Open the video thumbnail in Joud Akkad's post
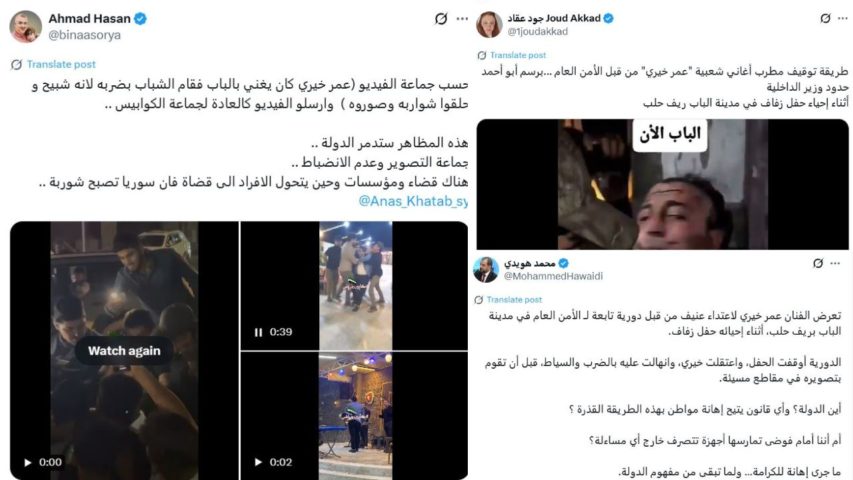This screenshot has height=480, width=853. point(663,184)
